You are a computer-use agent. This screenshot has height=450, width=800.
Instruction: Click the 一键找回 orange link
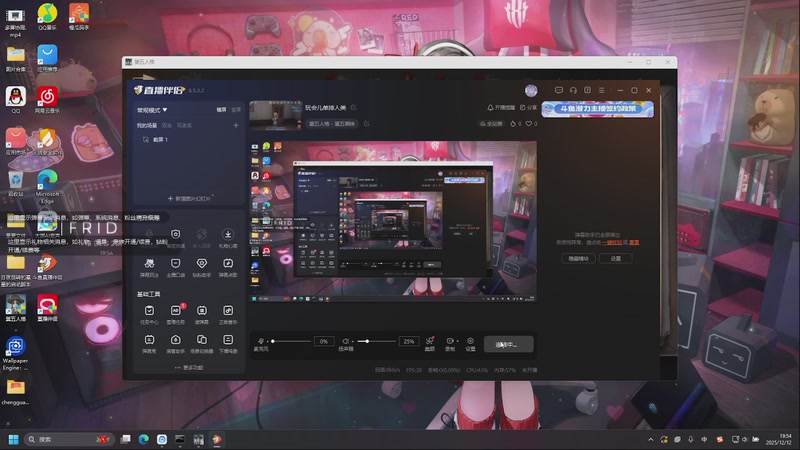pyautogui.click(x=612, y=242)
